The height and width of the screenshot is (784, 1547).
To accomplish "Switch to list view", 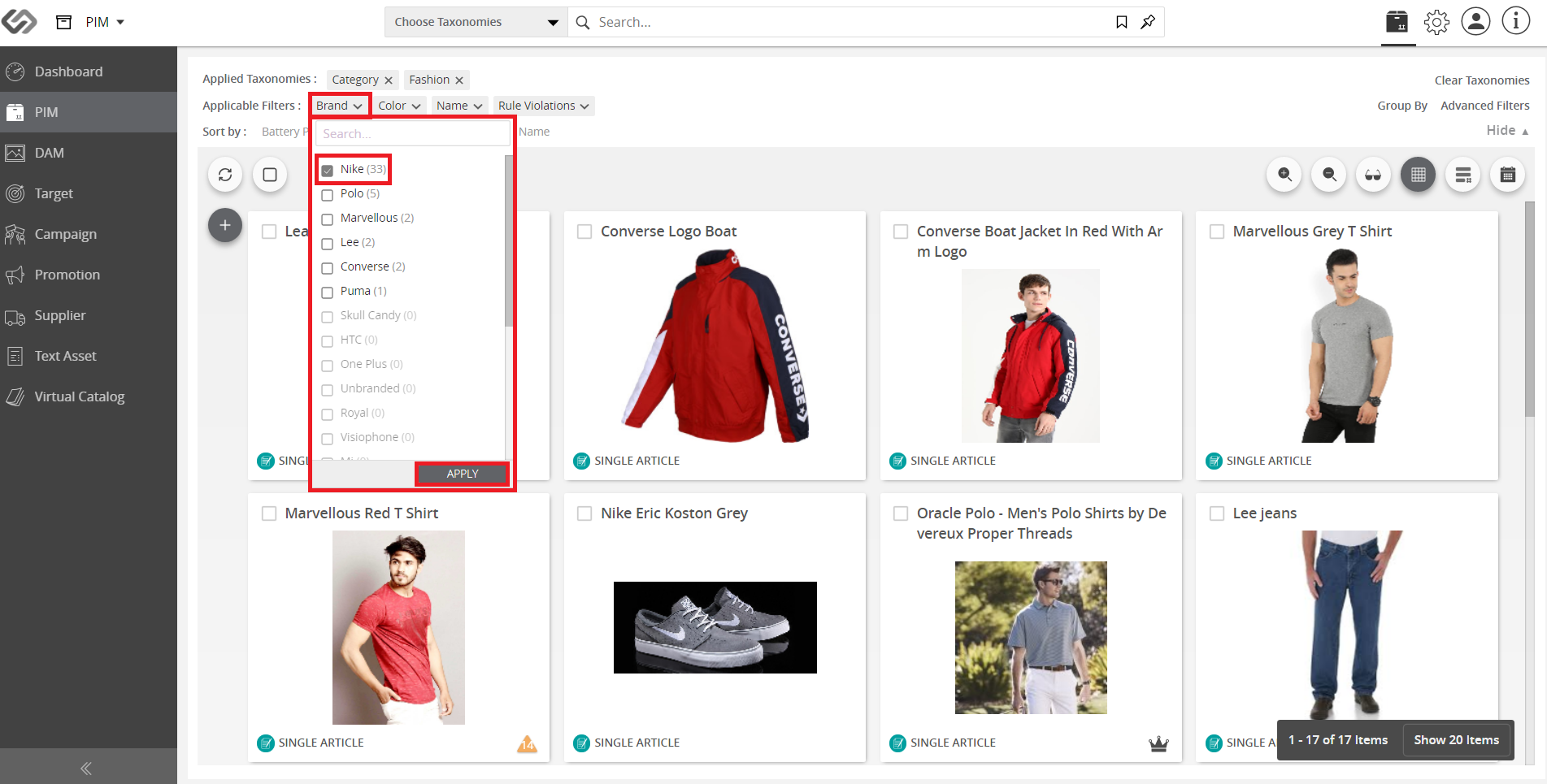I will (1462, 175).
